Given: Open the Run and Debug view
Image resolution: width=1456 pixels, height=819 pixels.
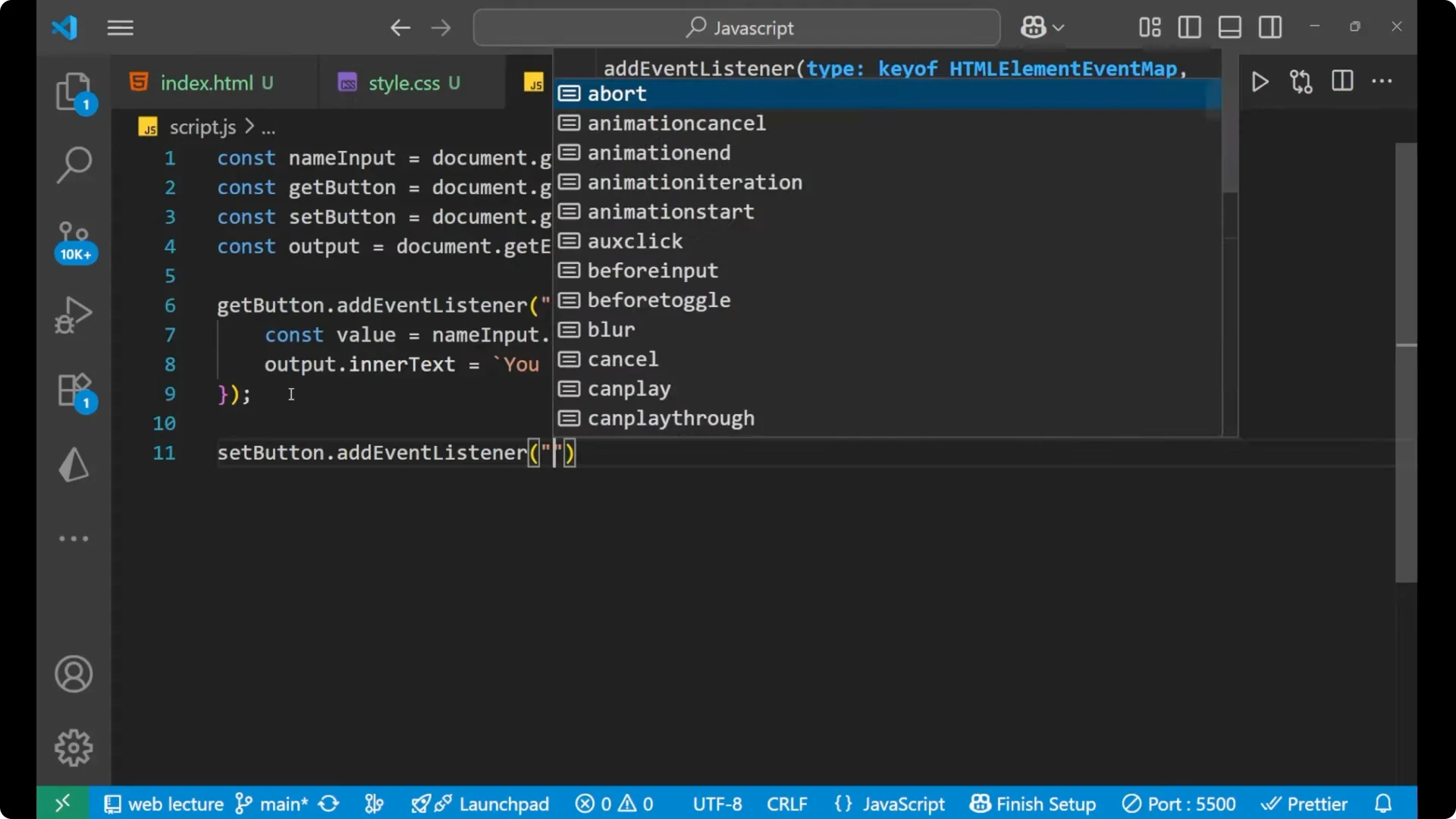Looking at the screenshot, I should coord(74,314).
